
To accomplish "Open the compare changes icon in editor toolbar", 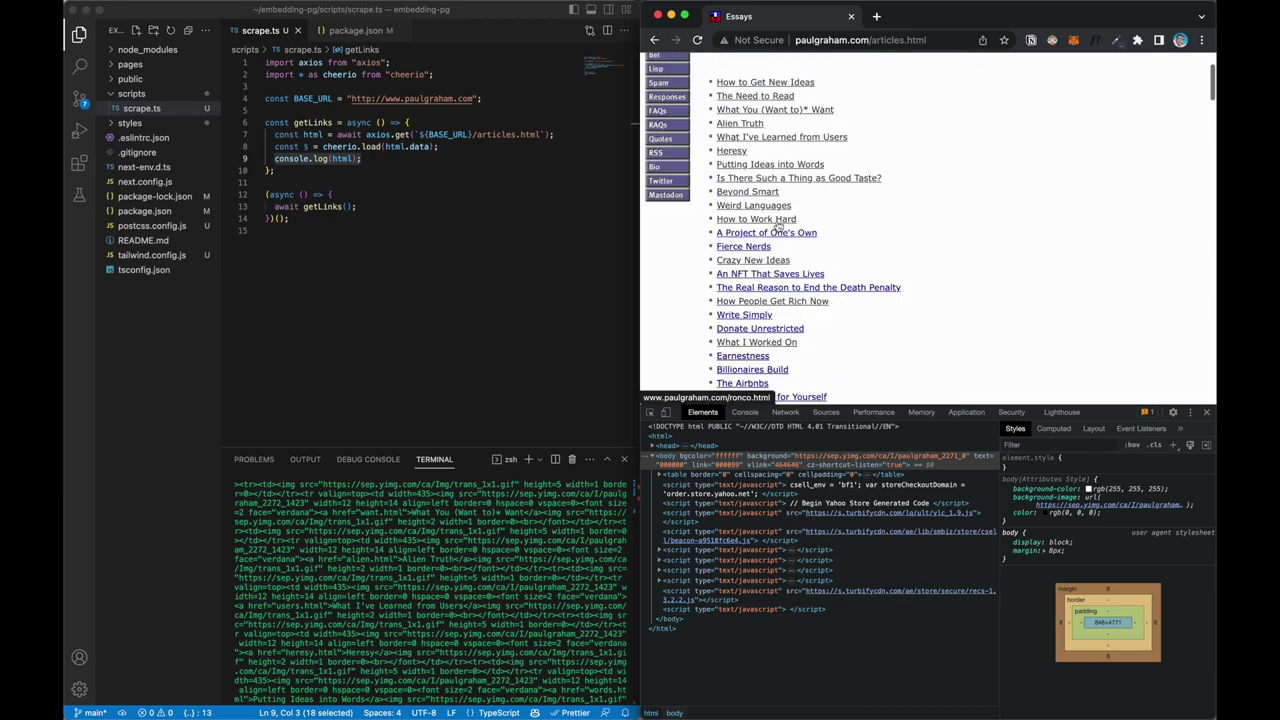I will (x=589, y=30).
